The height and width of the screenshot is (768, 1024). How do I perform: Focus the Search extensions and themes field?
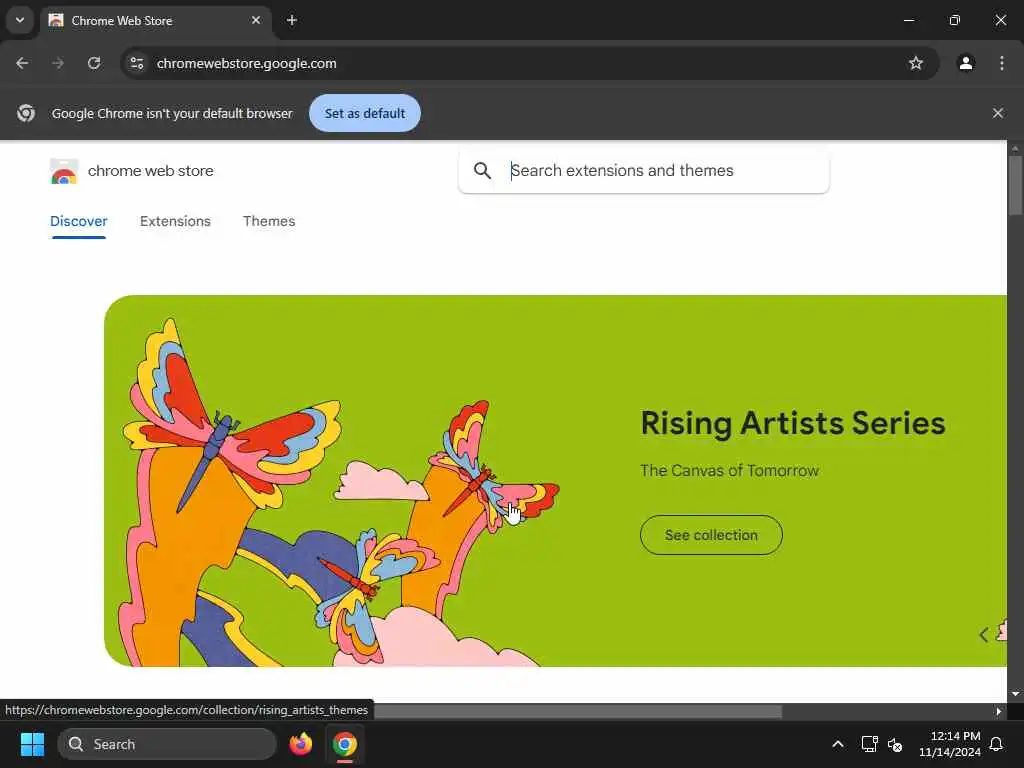pyautogui.click(x=644, y=170)
